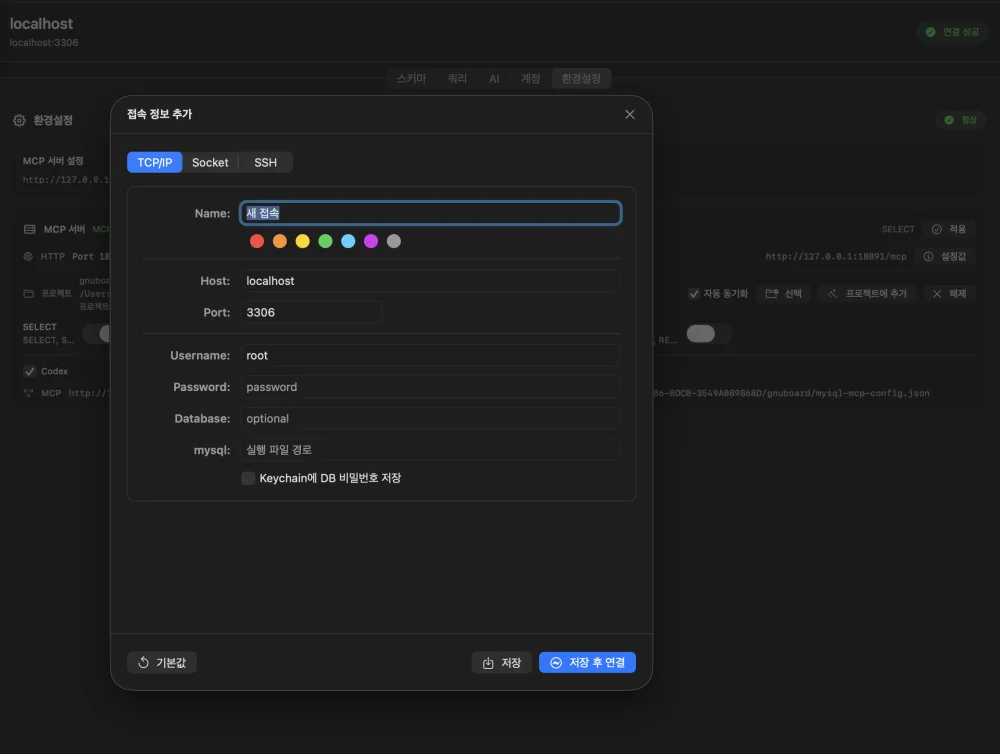Click the 저장 button
The height and width of the screenshot is (754, 1000).
click(502, 663)
